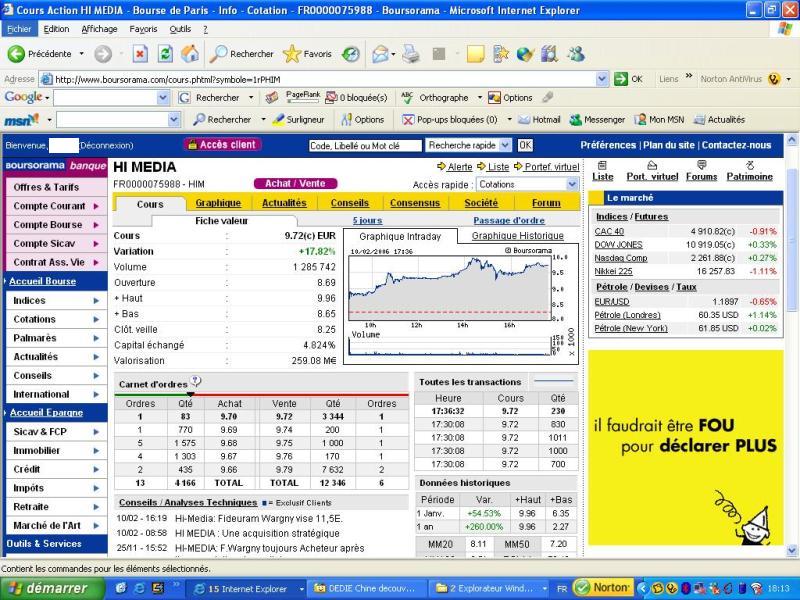Open the Fichier menu
The image size is (800, 600).
tap(19, 29)
